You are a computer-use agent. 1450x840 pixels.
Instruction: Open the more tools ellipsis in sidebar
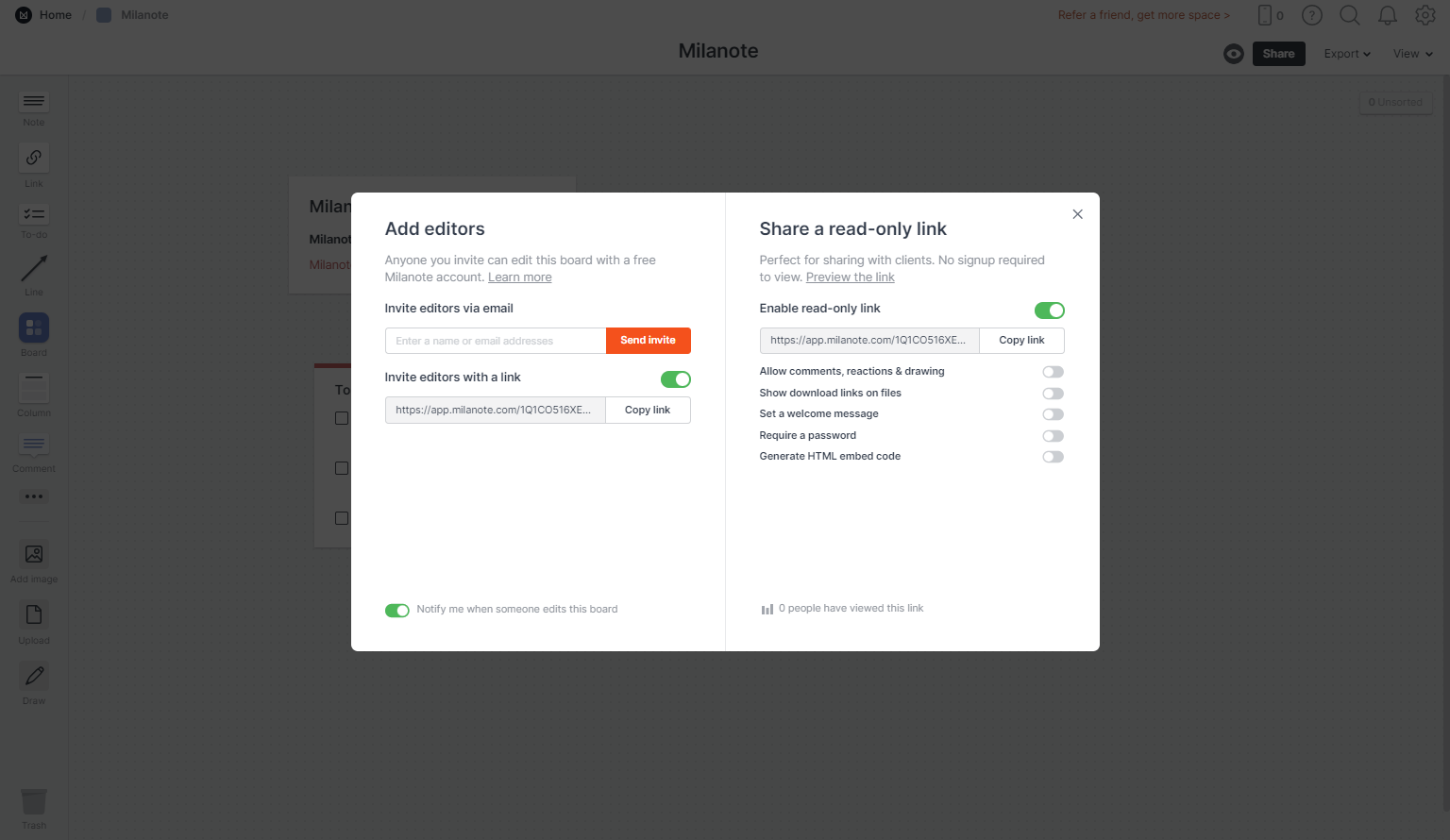point(34,496)
